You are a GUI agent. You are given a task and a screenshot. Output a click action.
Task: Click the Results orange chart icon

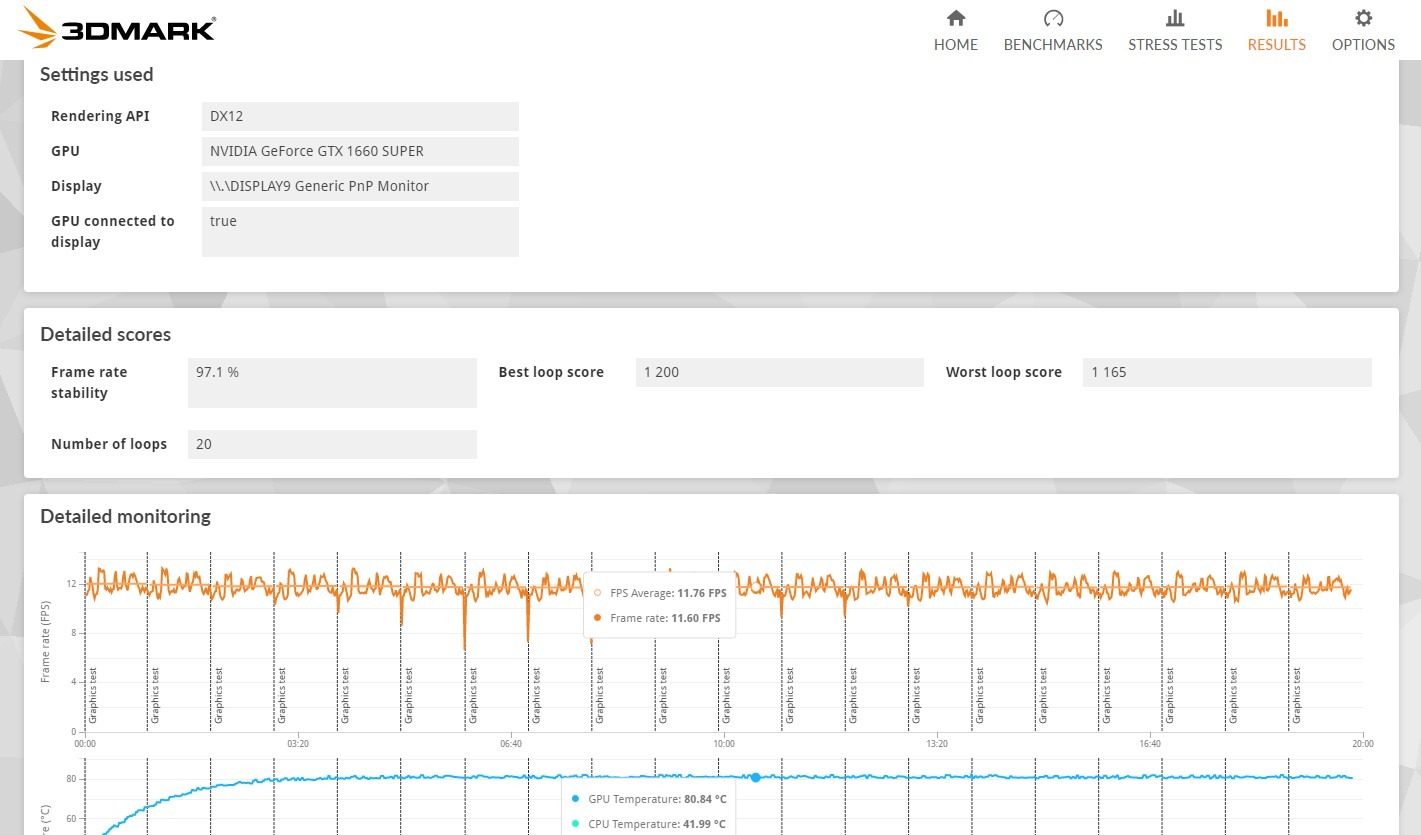point(1276,18)
